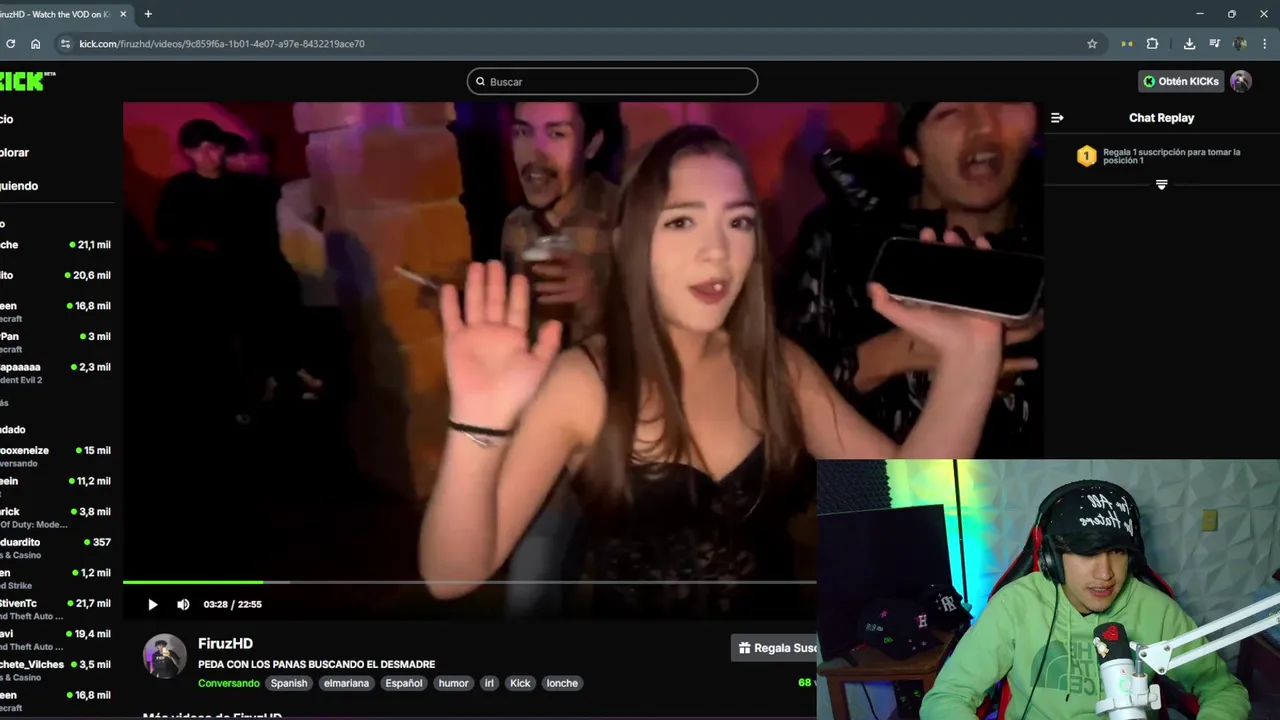Image resolution: width=1280 pixels, height=720 pixels.
Task: Select the irl tag
Action: (489, 683)
